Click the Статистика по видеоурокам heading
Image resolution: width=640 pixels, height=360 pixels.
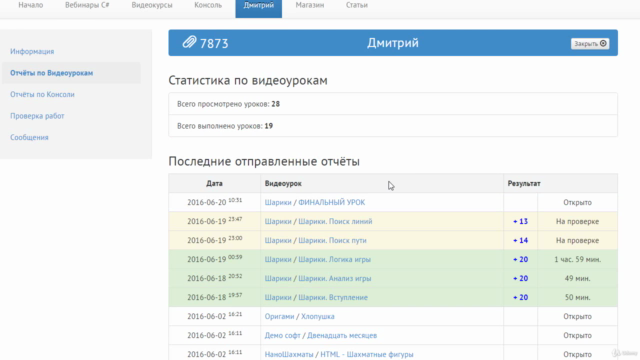coord(248,80)
